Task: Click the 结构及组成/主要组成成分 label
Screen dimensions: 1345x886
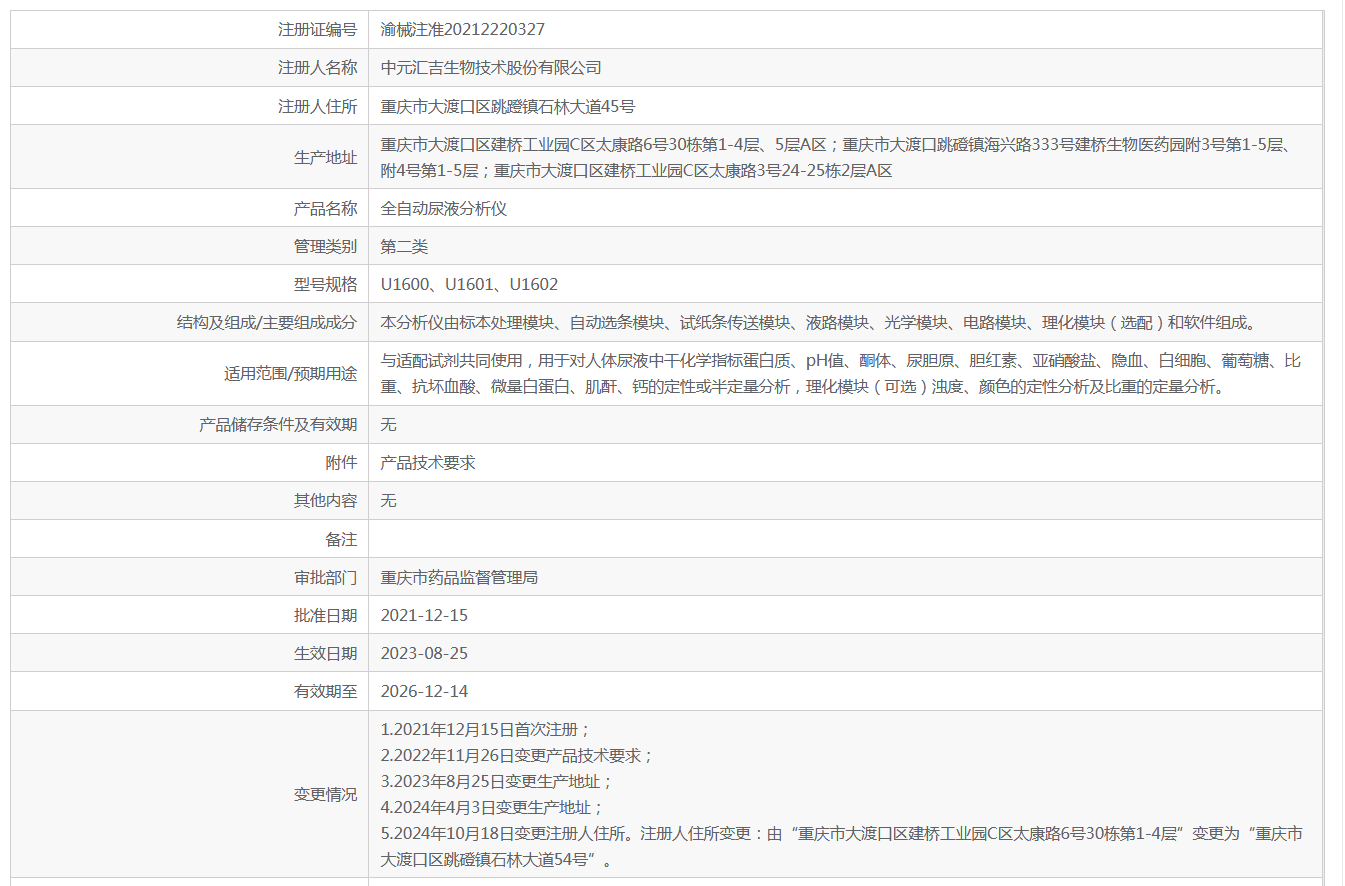Action: (x=267, y=323)
